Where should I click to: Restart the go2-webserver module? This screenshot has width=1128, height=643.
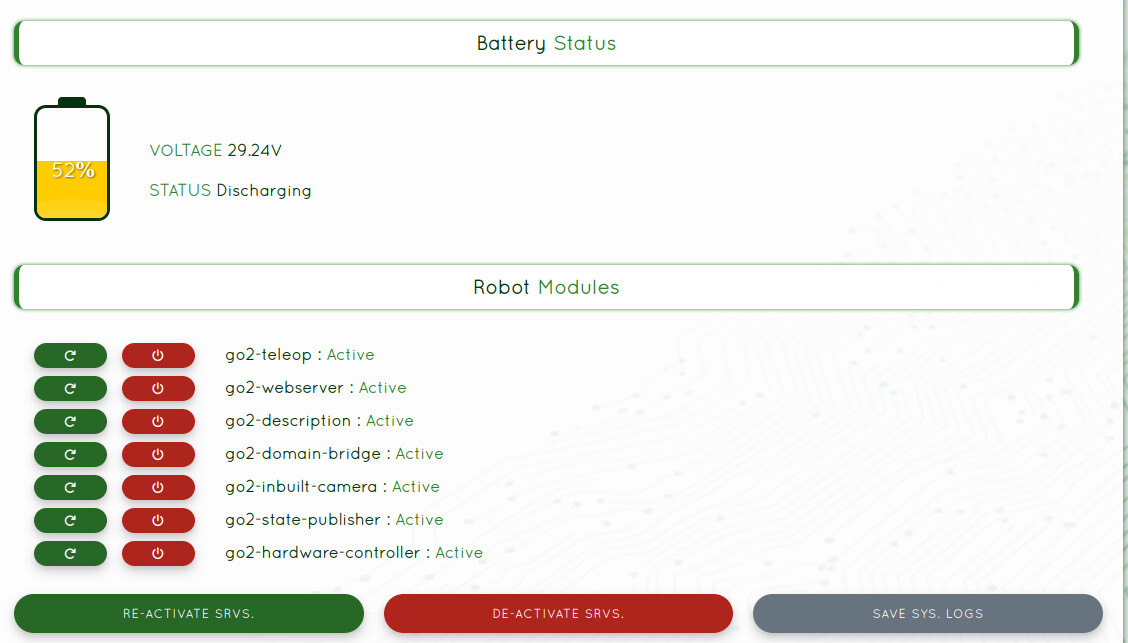click(x=70, y=388)
